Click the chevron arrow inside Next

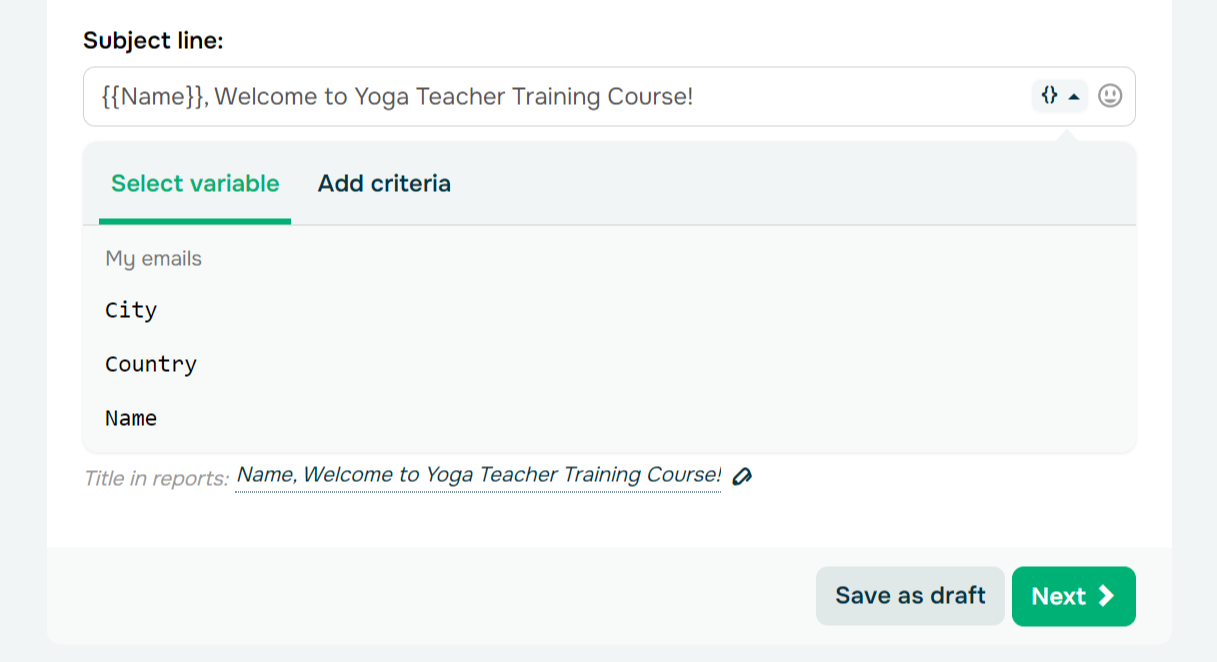coord(1105,596)
